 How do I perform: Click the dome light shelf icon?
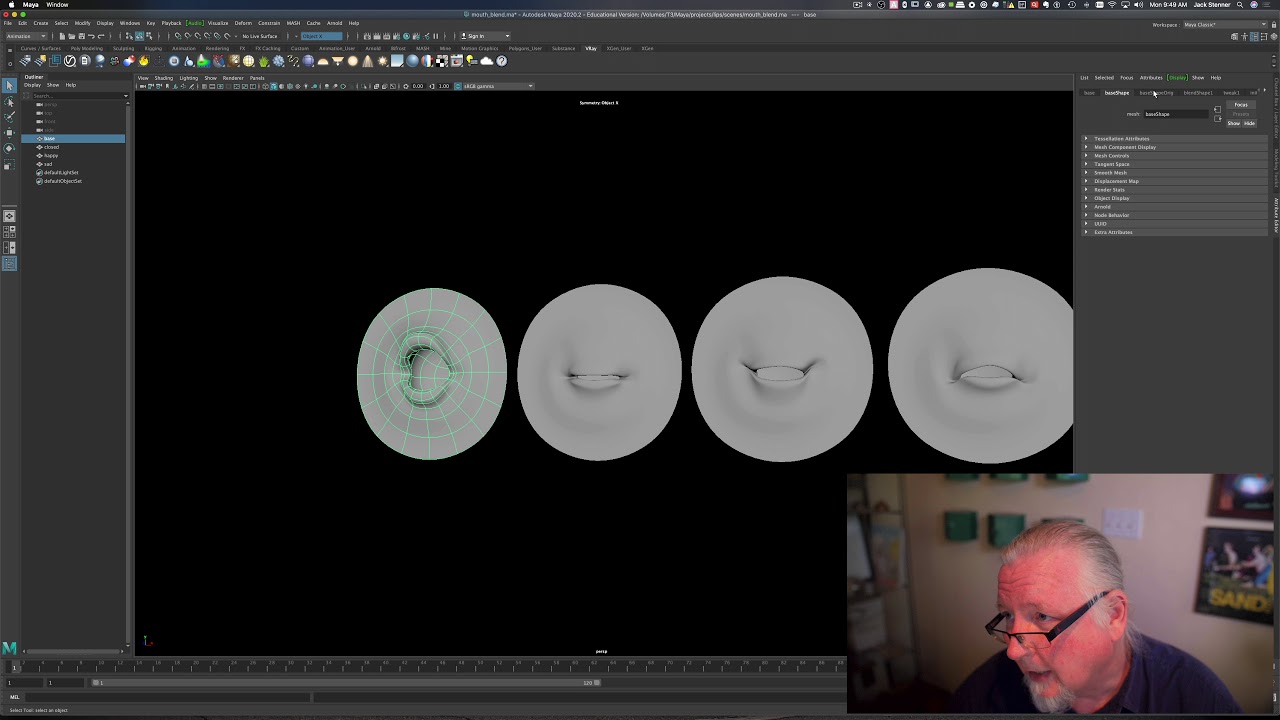323,61
